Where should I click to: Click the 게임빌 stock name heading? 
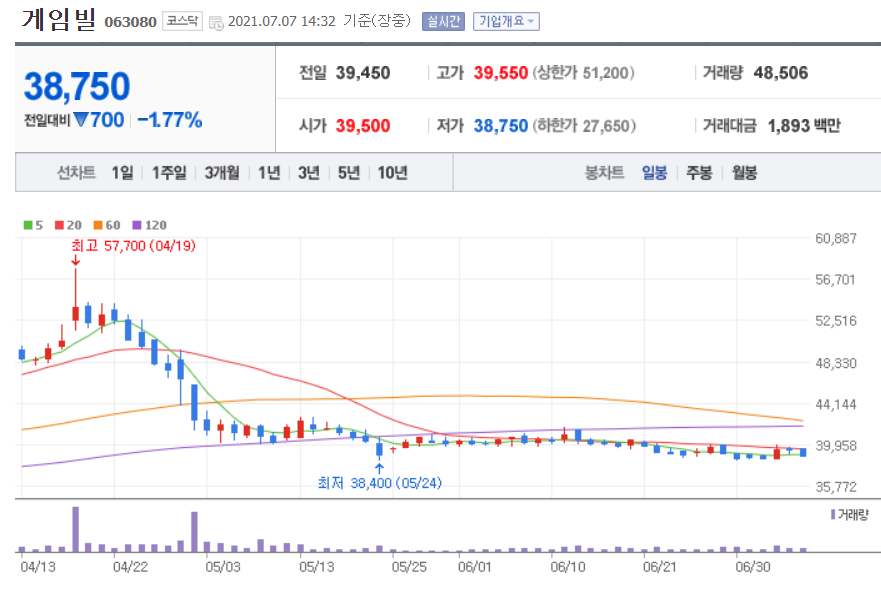click(x=59, y=19)
